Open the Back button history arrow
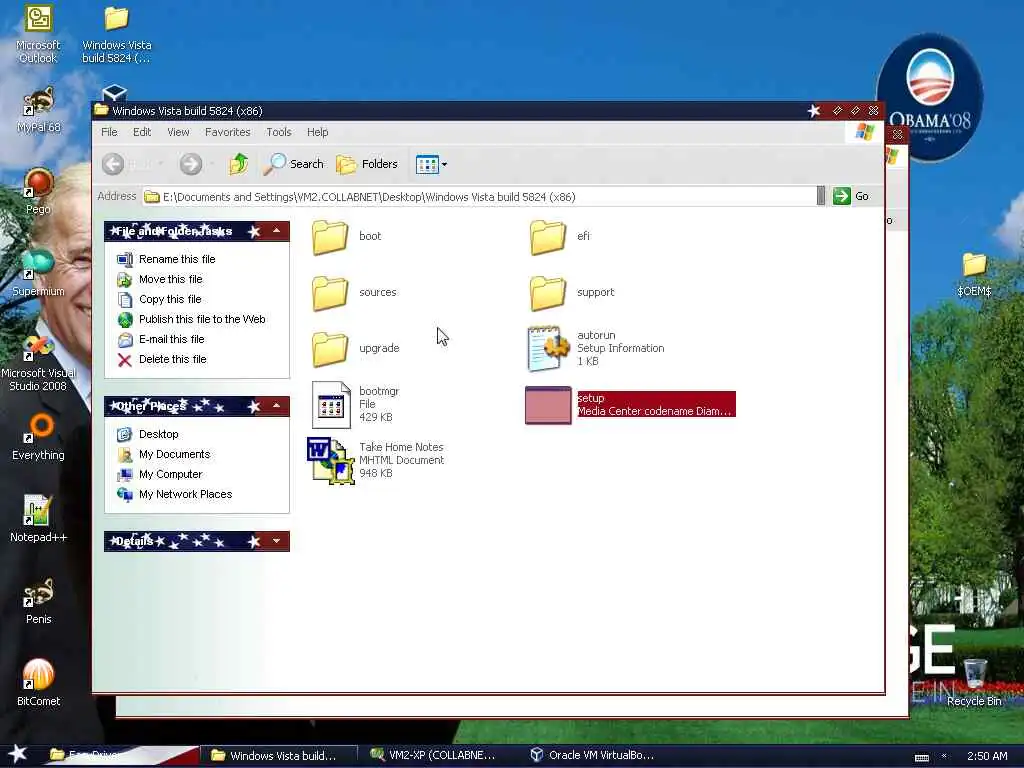 tap(161, 164)
